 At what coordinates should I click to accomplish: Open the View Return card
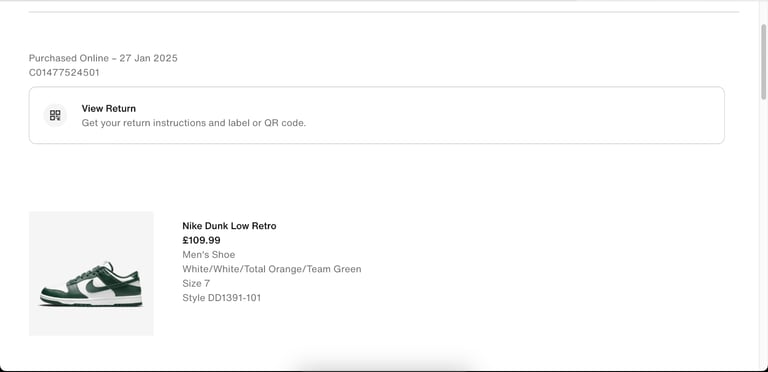point(377,116)
